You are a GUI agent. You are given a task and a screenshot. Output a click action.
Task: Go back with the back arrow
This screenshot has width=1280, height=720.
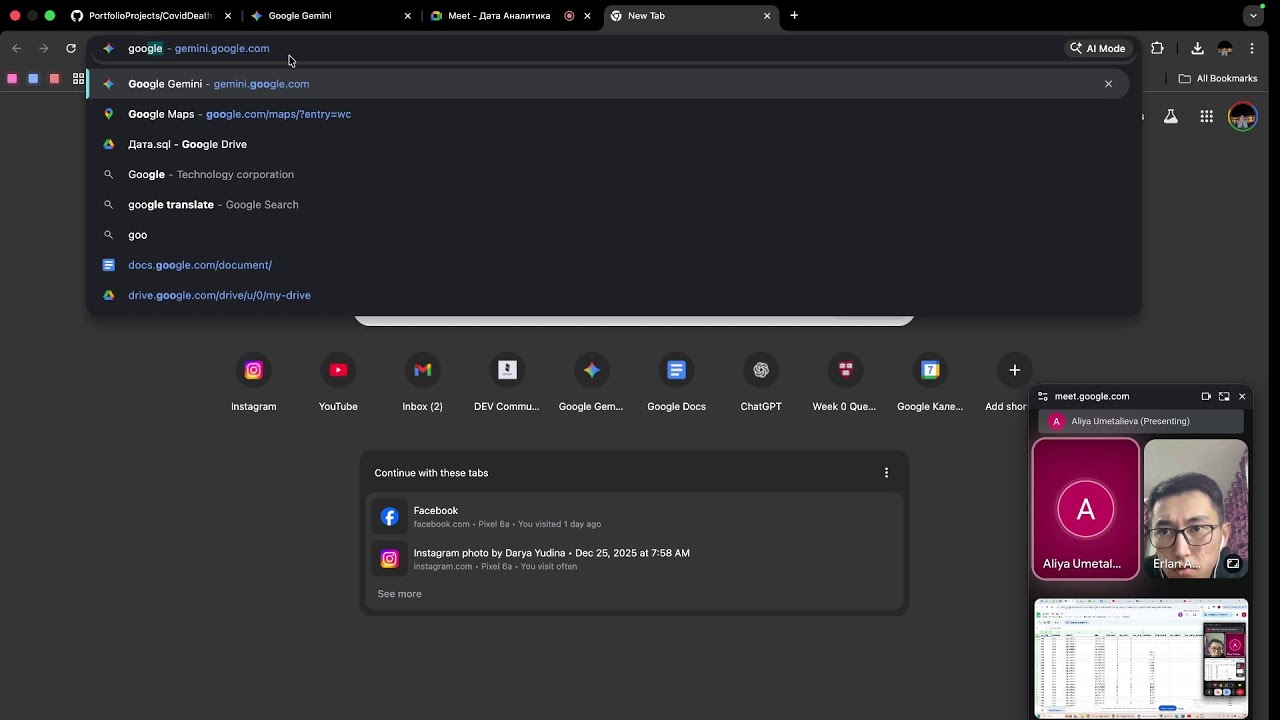pyautogui.click(x=16, y=48)
